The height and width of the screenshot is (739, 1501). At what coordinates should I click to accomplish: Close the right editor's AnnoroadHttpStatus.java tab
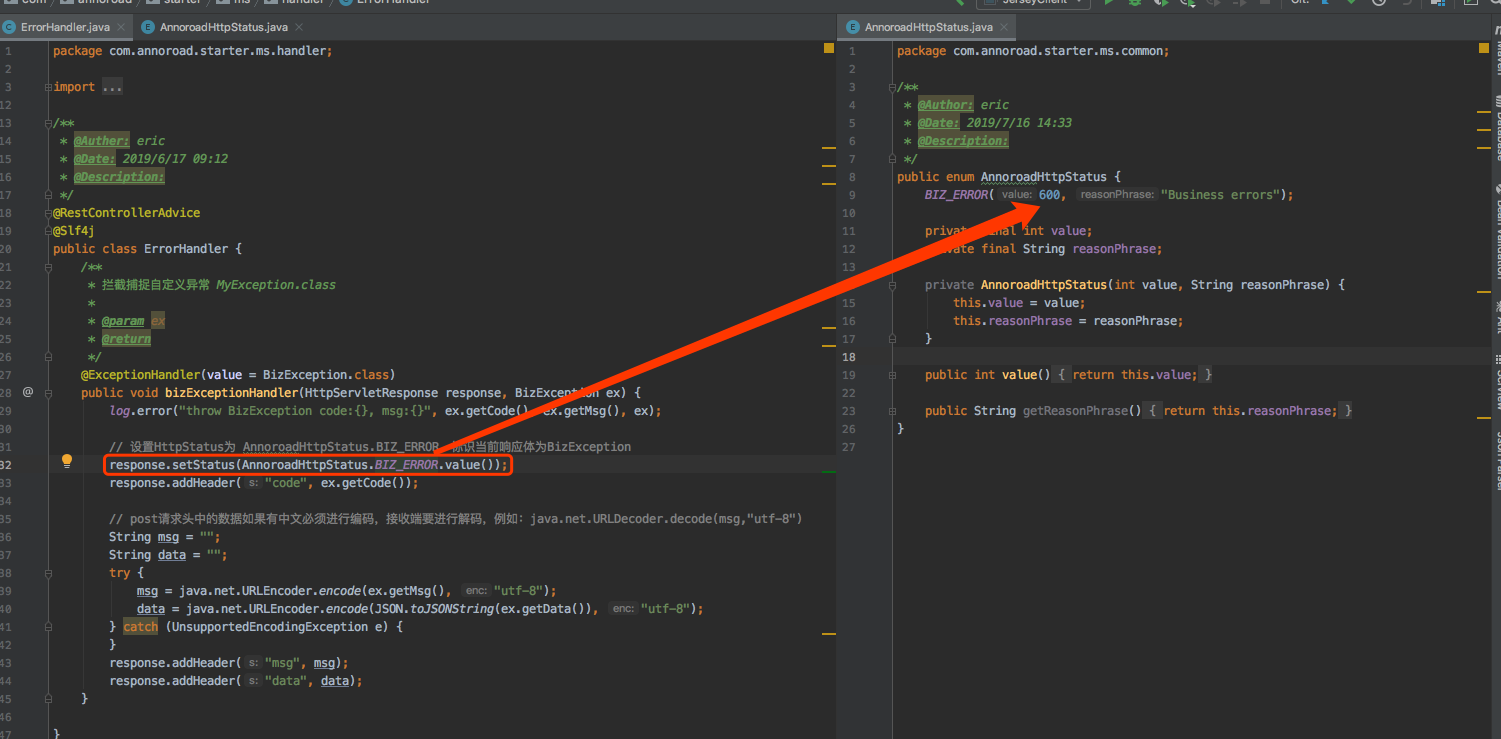coord(1003,27)
